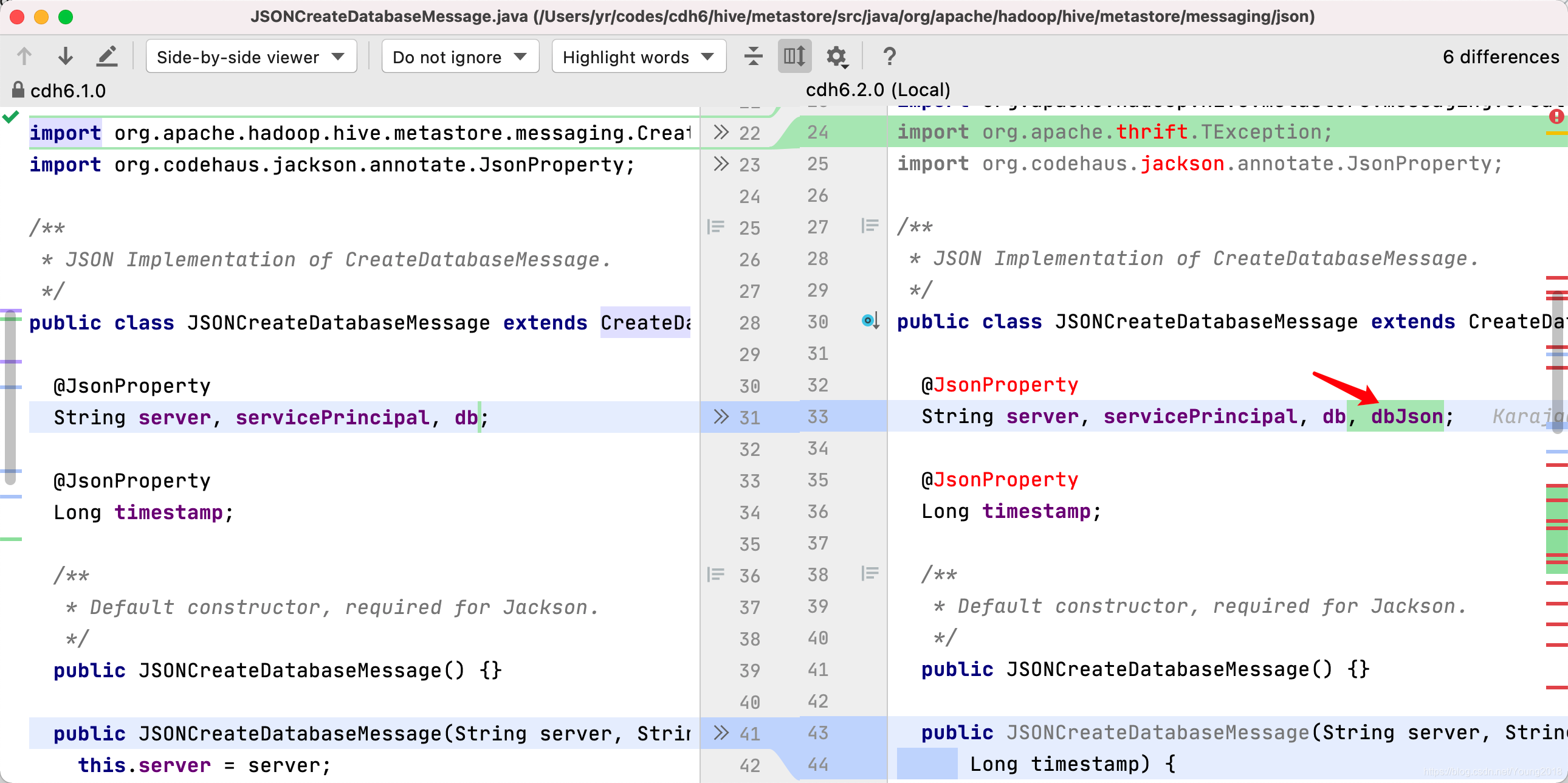
Task: Click collapse unchanged fragments icon
Action: pos(753,57)
